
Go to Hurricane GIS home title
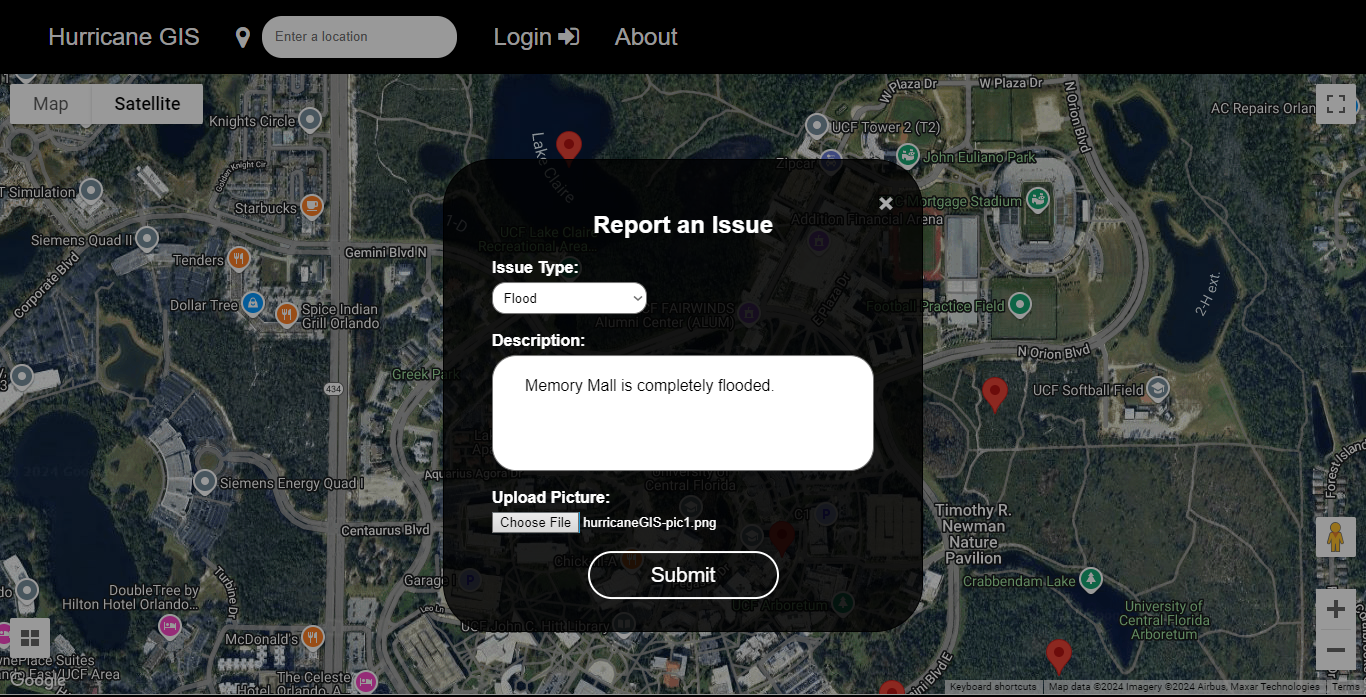tap(124, 37)
